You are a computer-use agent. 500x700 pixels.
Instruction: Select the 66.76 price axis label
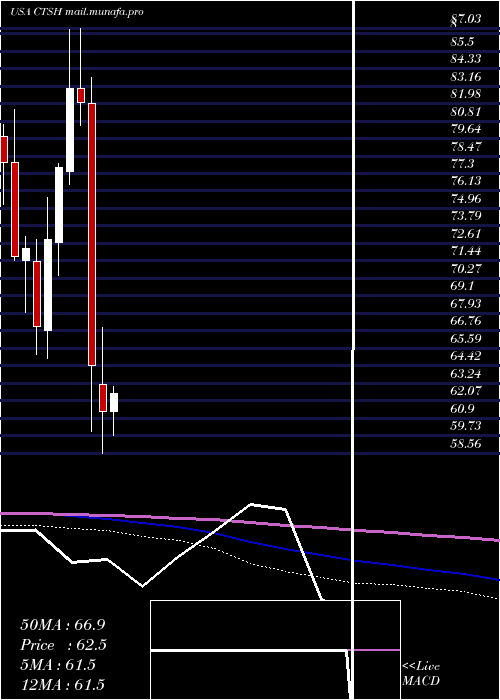coord(466,321)
